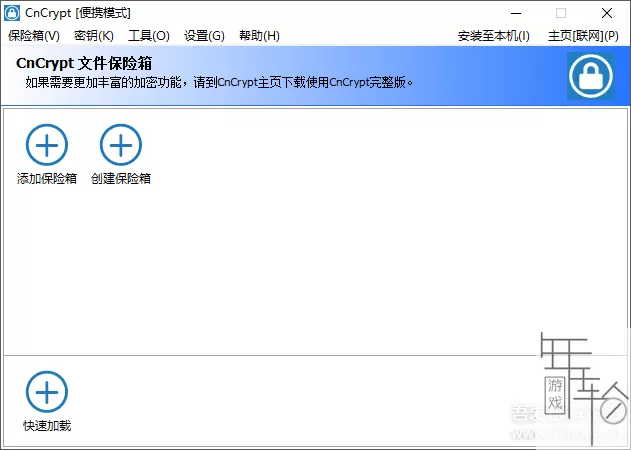Click the 快速加载 plus icon

click(47, 392)
